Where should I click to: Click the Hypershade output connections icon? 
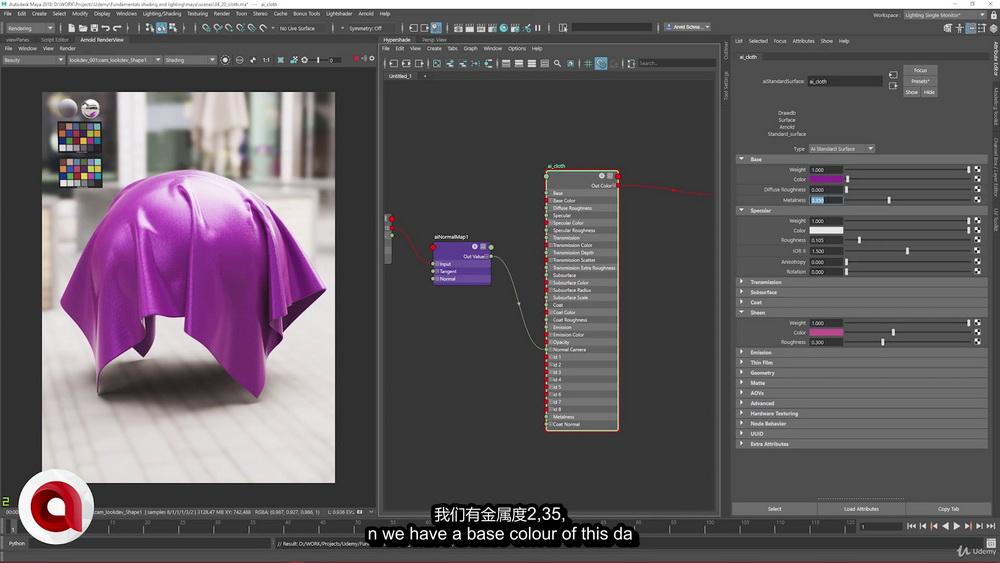click(419, 63)
